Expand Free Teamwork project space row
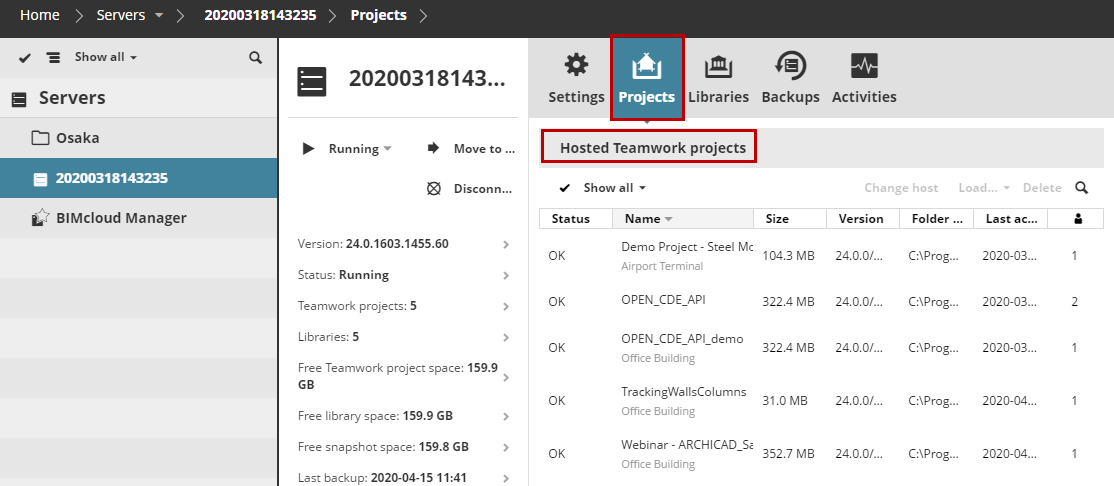This screenshot has height=486, width=1114. (404, 377)
